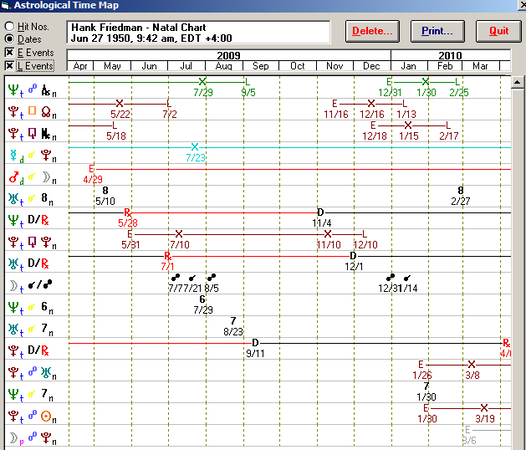
Task: Click the 7th house marker dated 8/23
Action: [233, 321]
